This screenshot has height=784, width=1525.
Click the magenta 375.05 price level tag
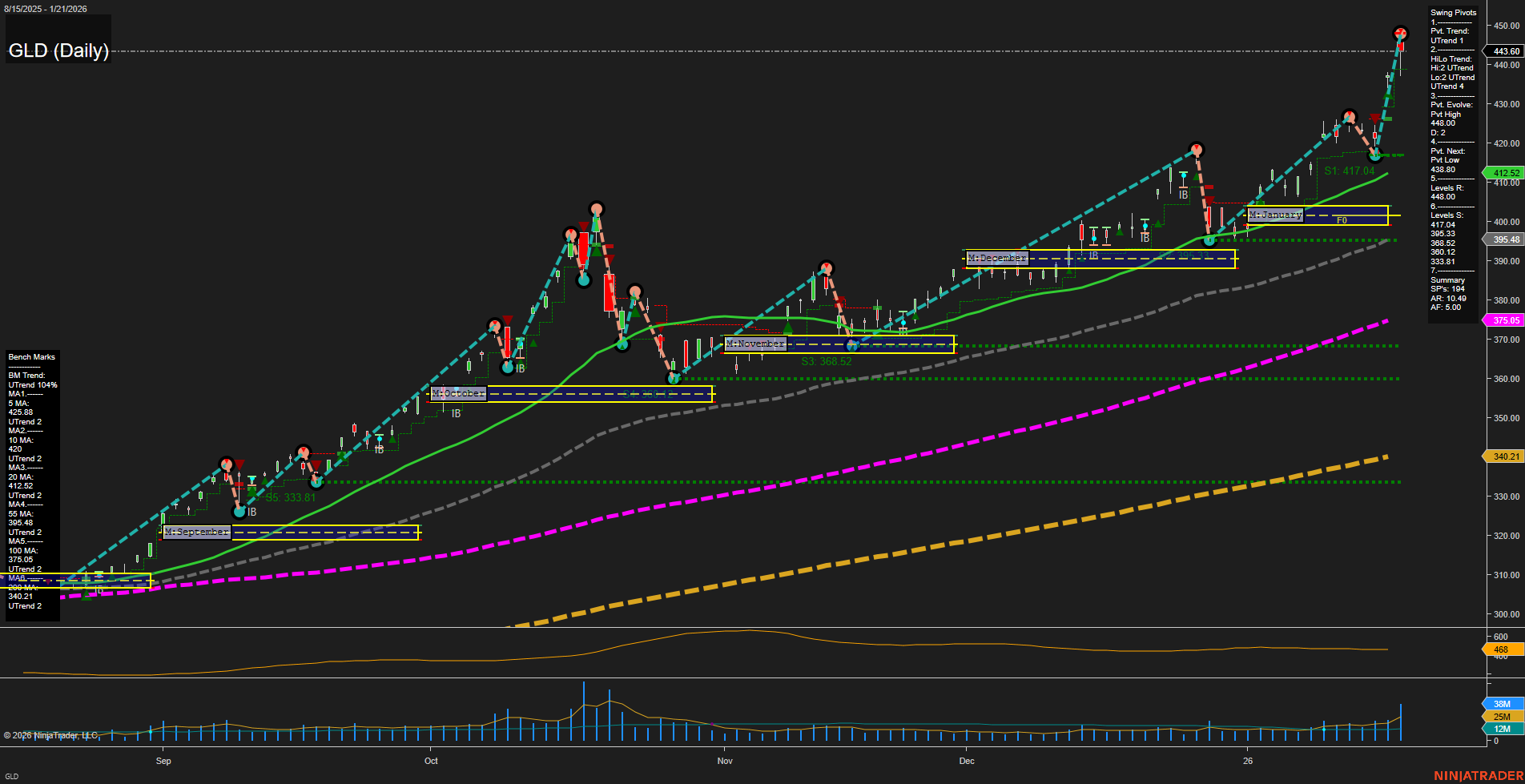(x=1504, y=320)
